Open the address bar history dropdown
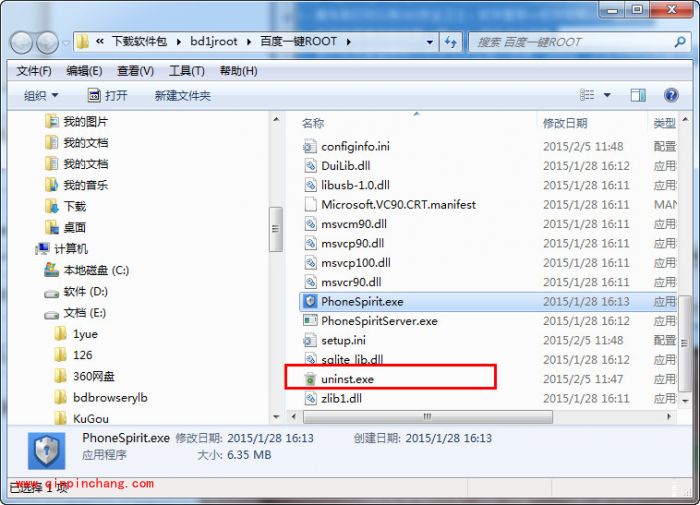 pyautogui.click(x=429, y=42)
